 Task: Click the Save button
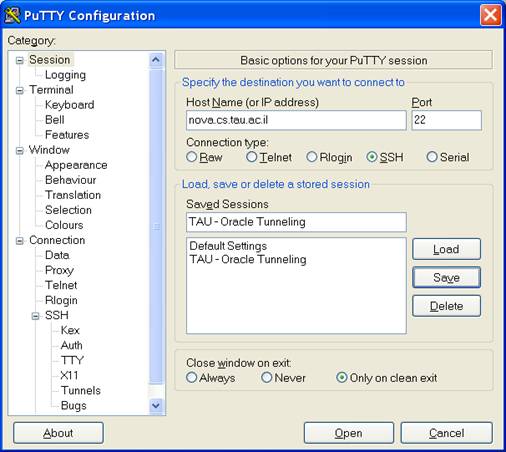coord(446,277)
